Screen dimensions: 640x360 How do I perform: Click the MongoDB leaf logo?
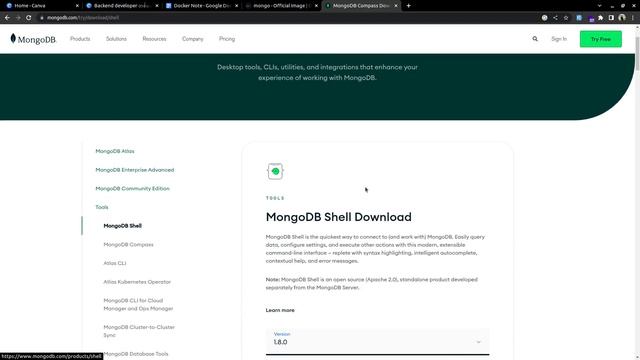(x=33, y=39)
